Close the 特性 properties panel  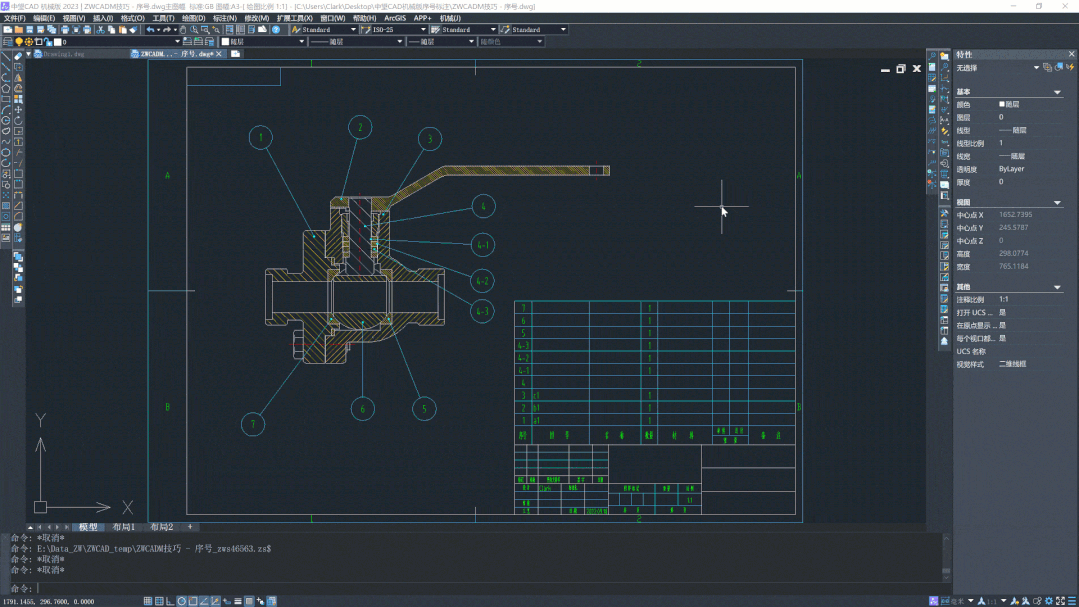point(1070,55)
